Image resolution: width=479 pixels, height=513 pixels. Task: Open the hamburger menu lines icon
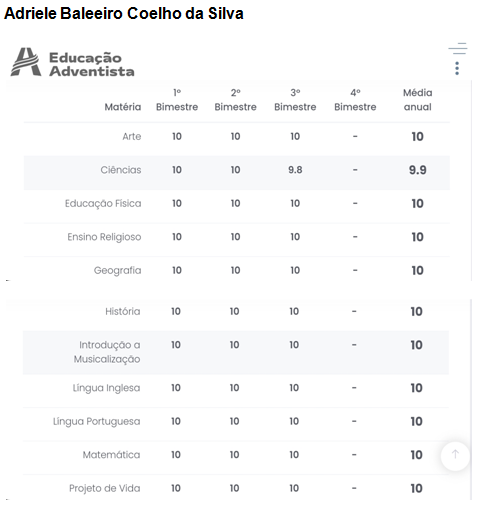click(458, 48)
